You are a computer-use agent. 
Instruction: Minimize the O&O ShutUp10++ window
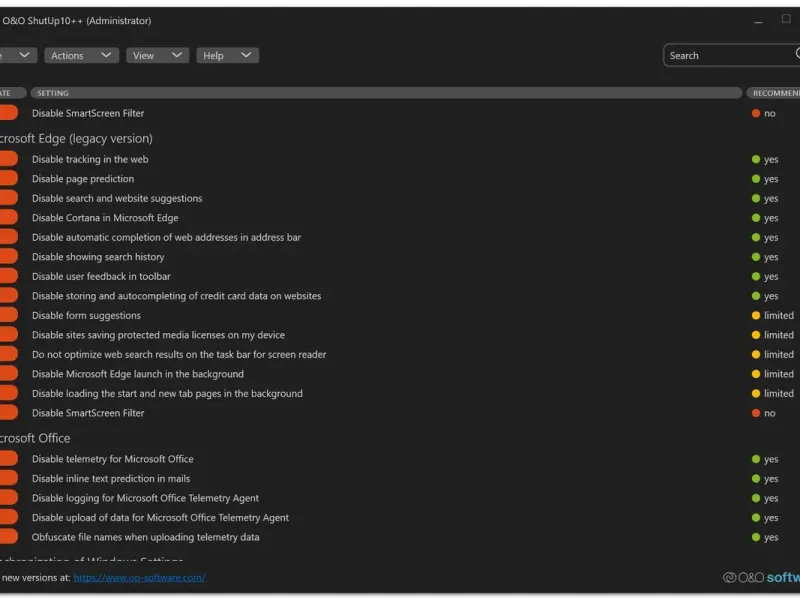758,21
